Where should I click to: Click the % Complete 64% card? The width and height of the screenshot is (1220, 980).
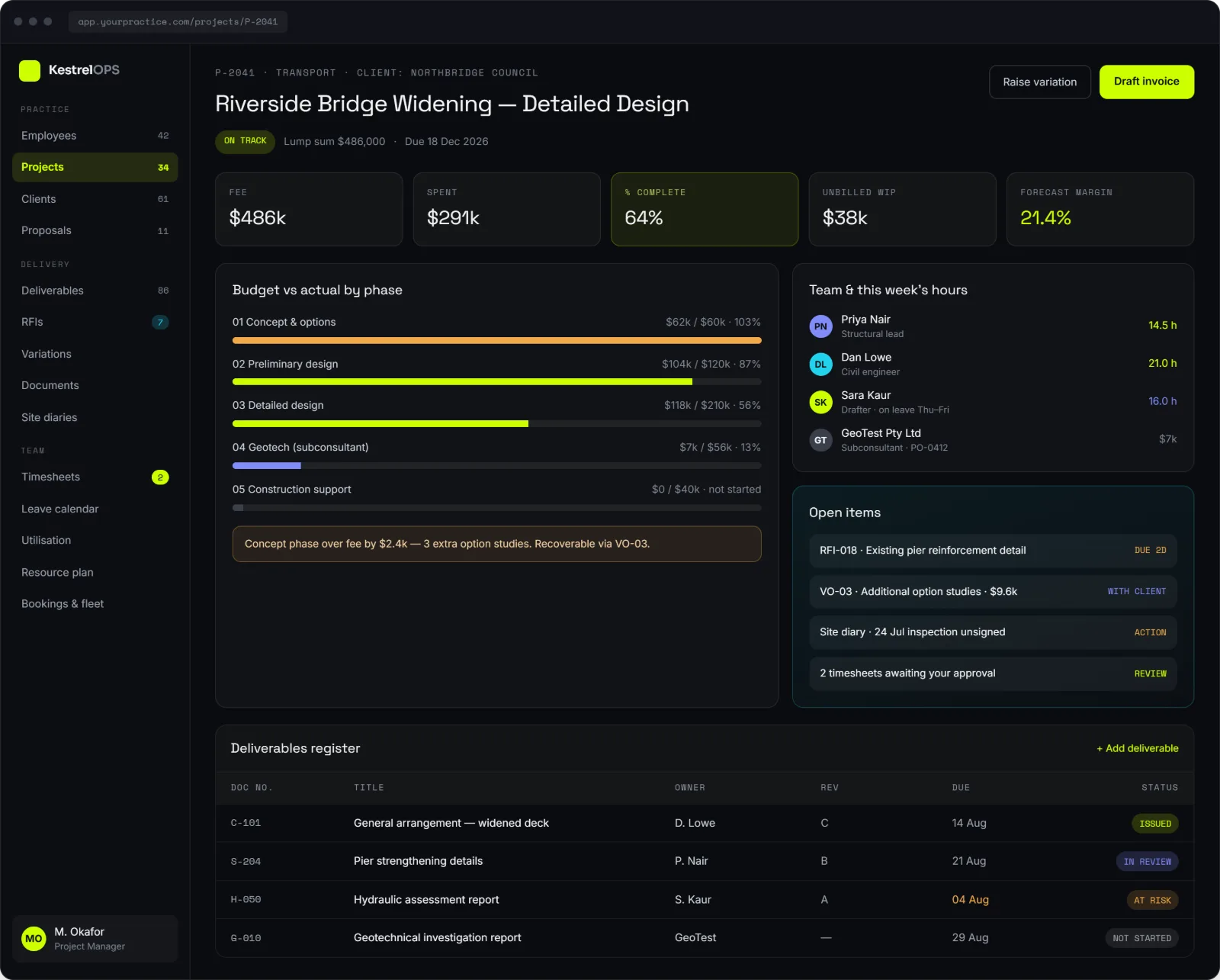point(705,209)
